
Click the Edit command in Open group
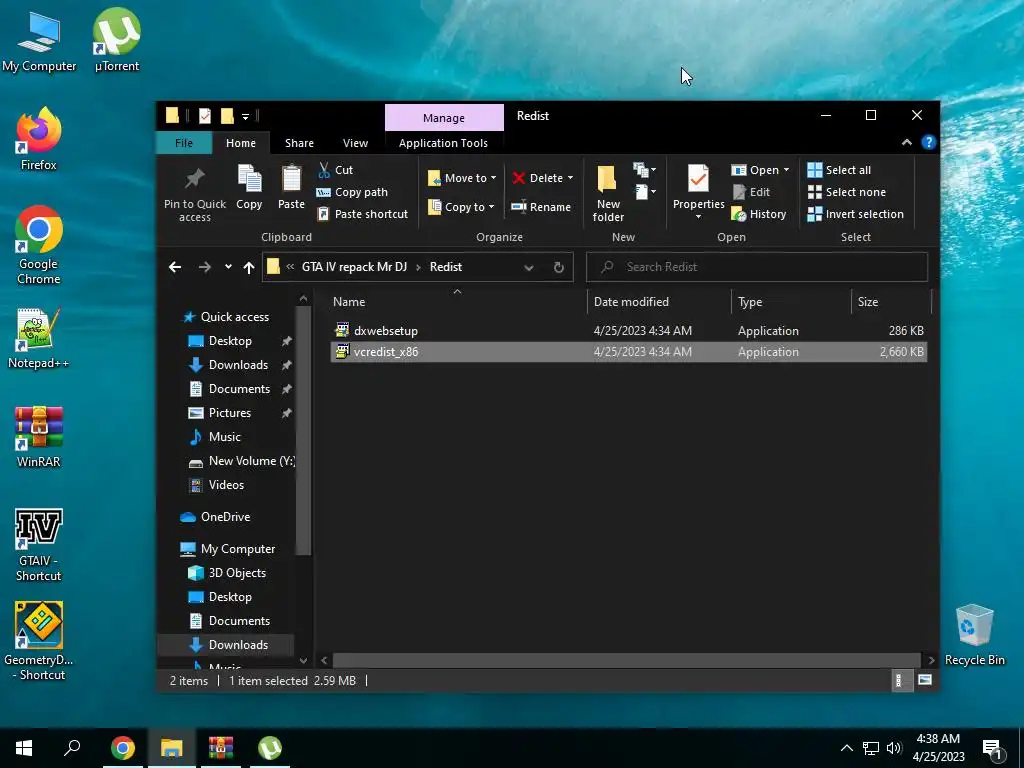[x=752, y=192]
